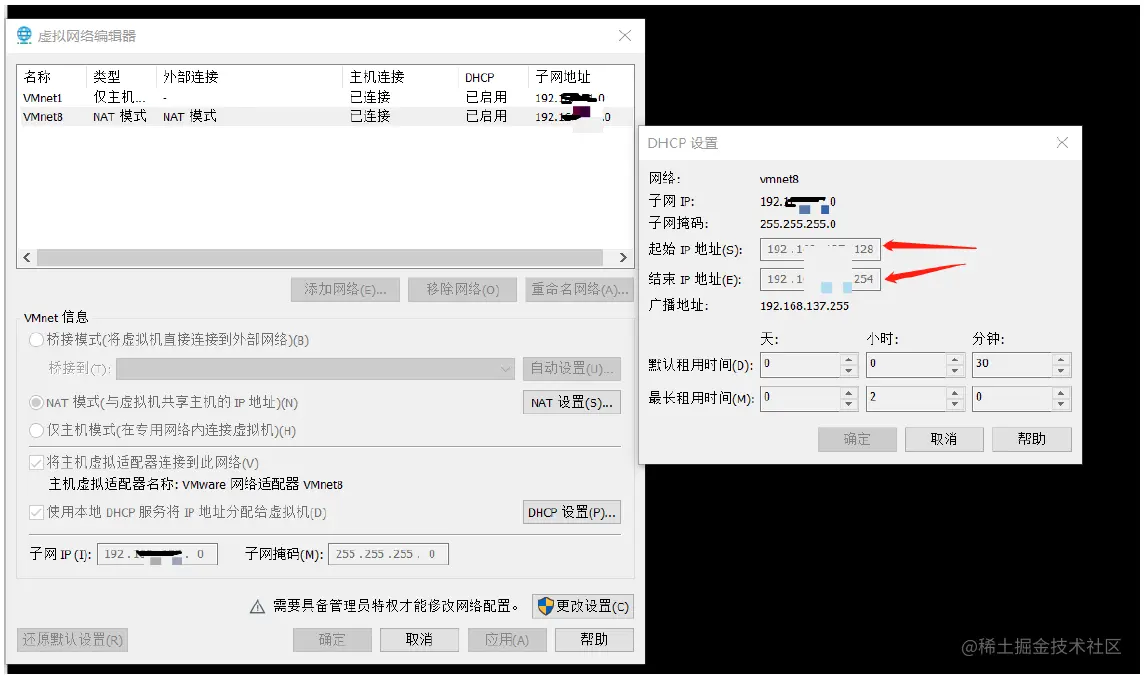
Task: Open DHCP 设置(P)... button
Action: point(572,513)
